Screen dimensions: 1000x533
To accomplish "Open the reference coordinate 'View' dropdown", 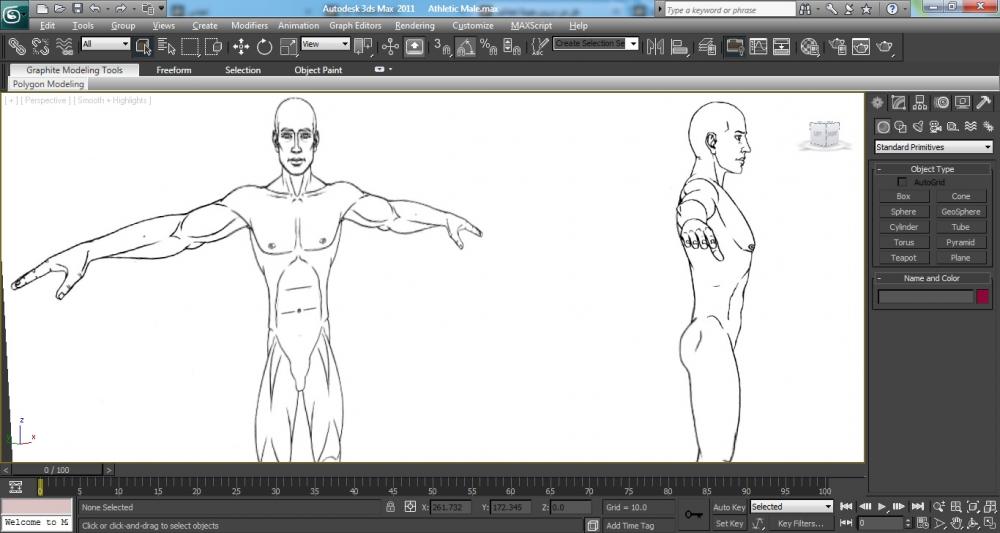I will [325, 44].
